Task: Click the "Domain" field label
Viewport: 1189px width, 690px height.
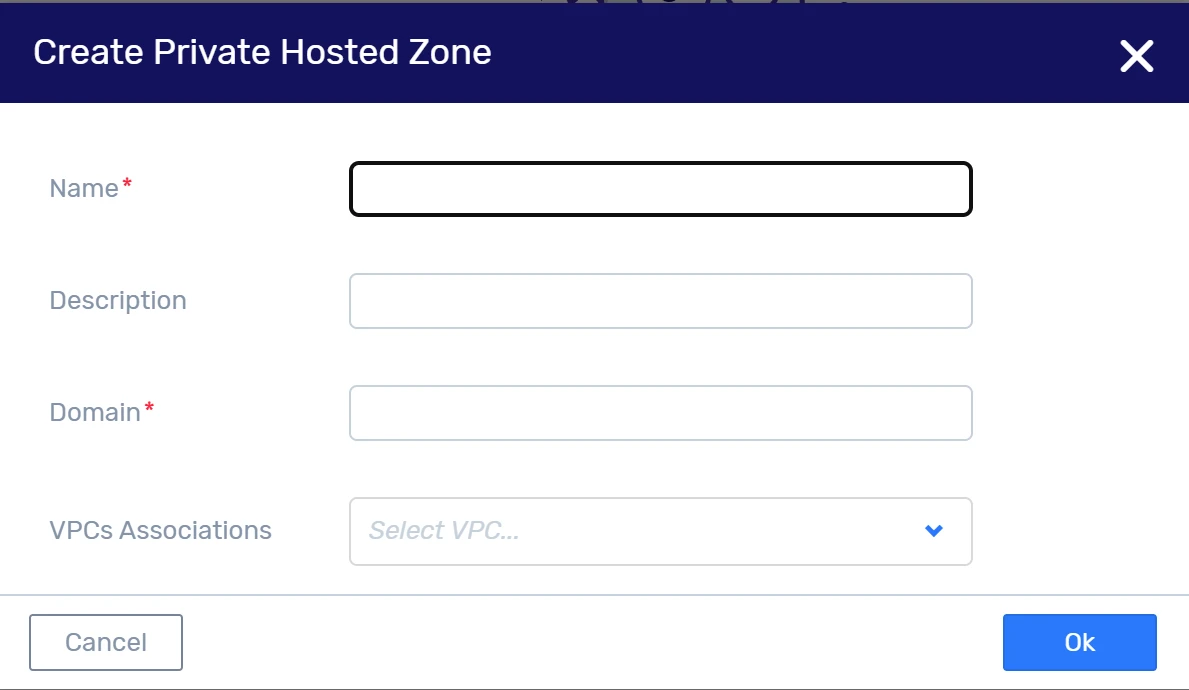Action: tap(95, 413)
